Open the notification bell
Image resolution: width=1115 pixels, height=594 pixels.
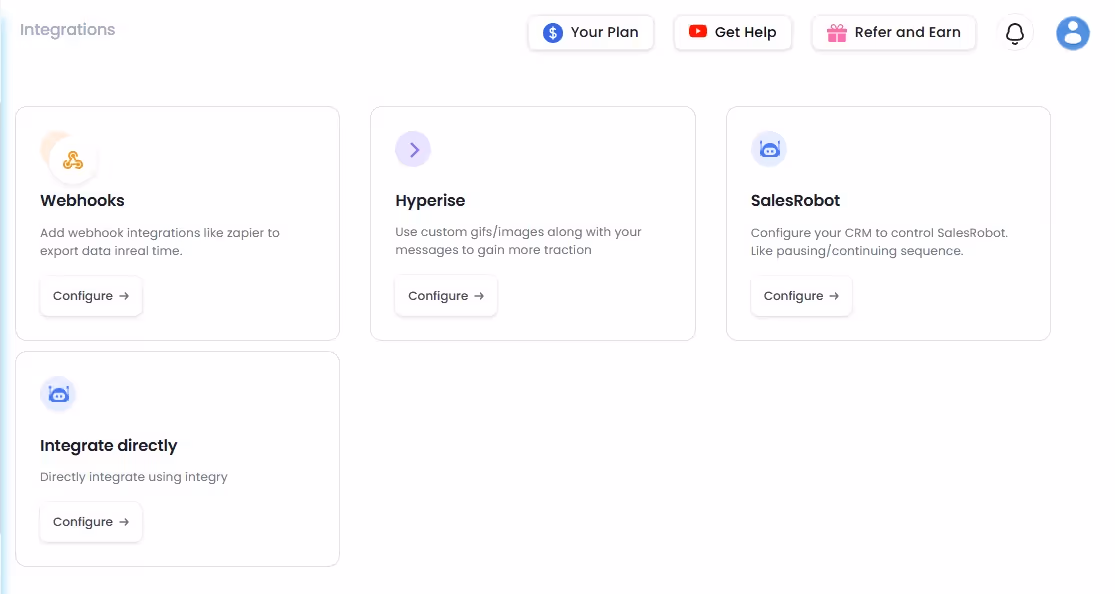[x=1014, y=33]
